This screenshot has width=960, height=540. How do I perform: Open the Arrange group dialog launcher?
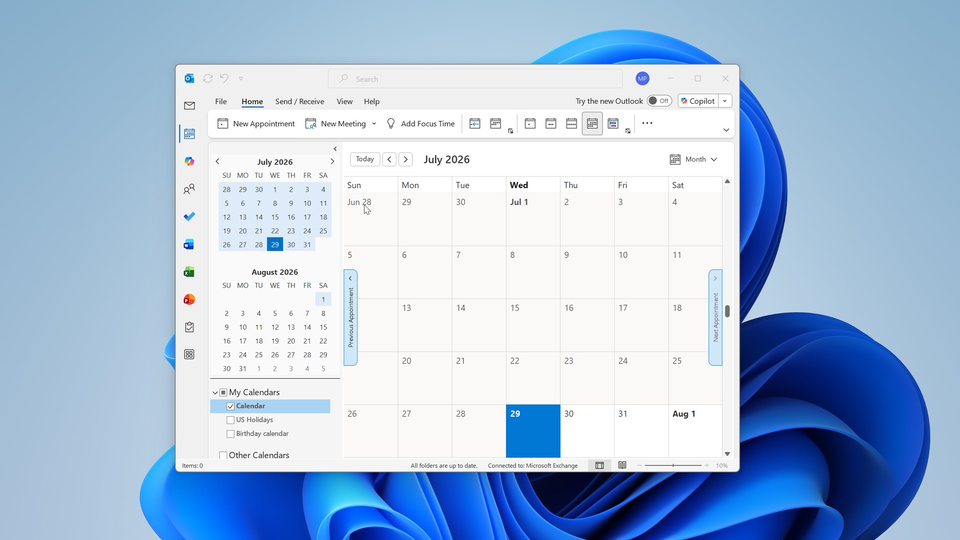[x=628, y=131]
